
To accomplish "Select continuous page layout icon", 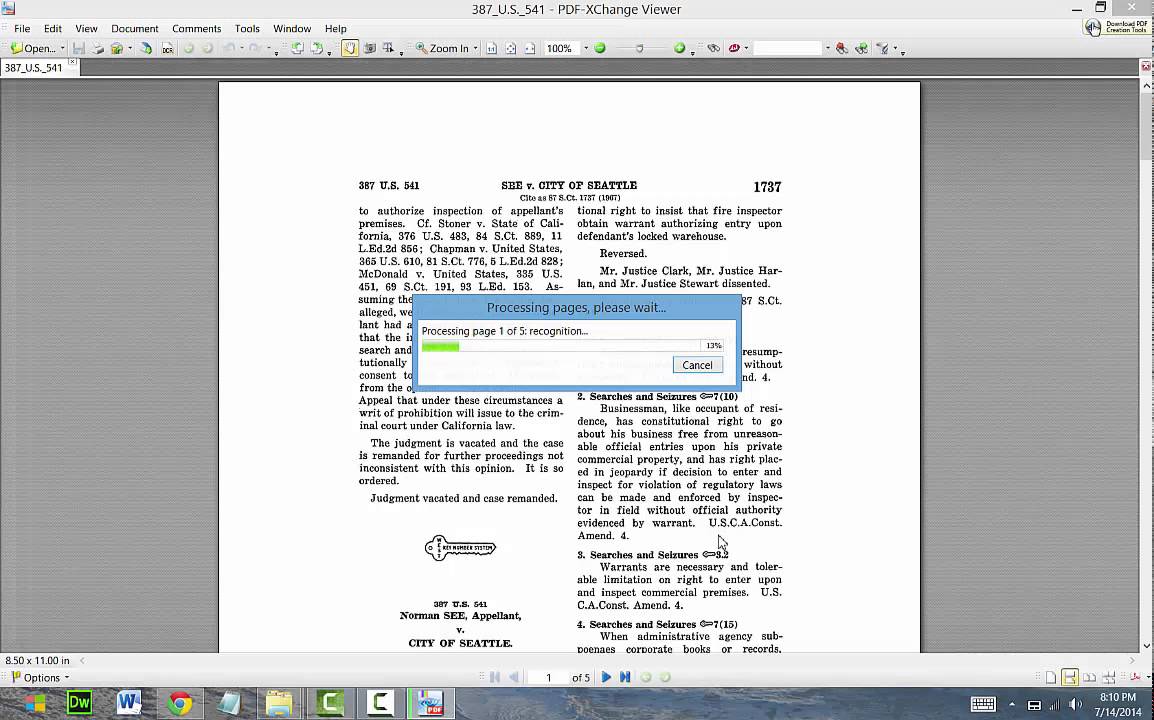I will coord(1070,677).
